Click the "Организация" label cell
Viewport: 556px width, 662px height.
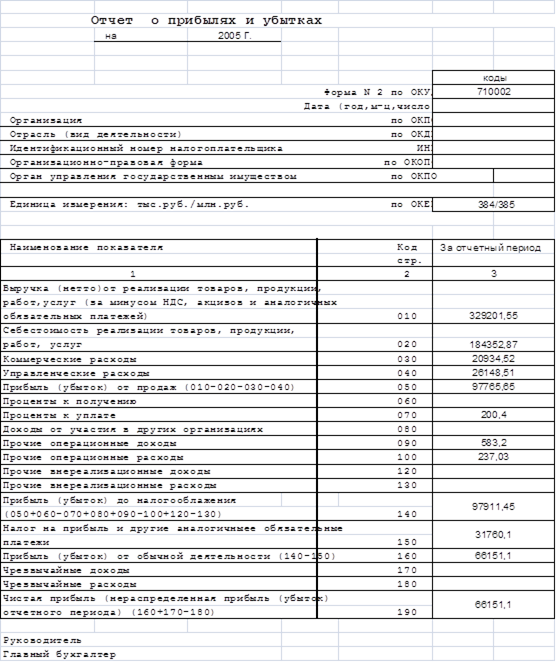pos(46,120)
